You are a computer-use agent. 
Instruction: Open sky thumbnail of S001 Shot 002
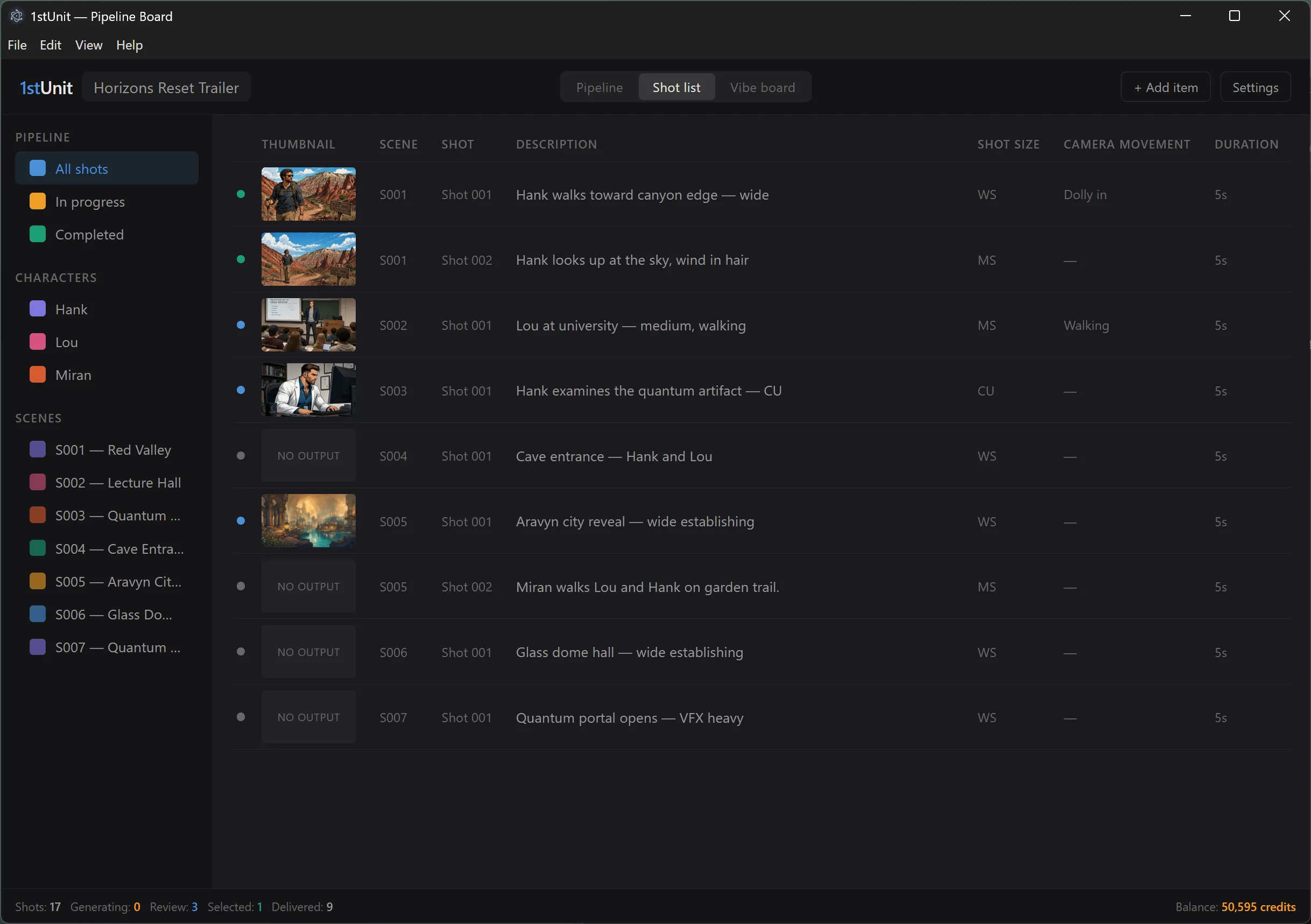click(308, 259)
